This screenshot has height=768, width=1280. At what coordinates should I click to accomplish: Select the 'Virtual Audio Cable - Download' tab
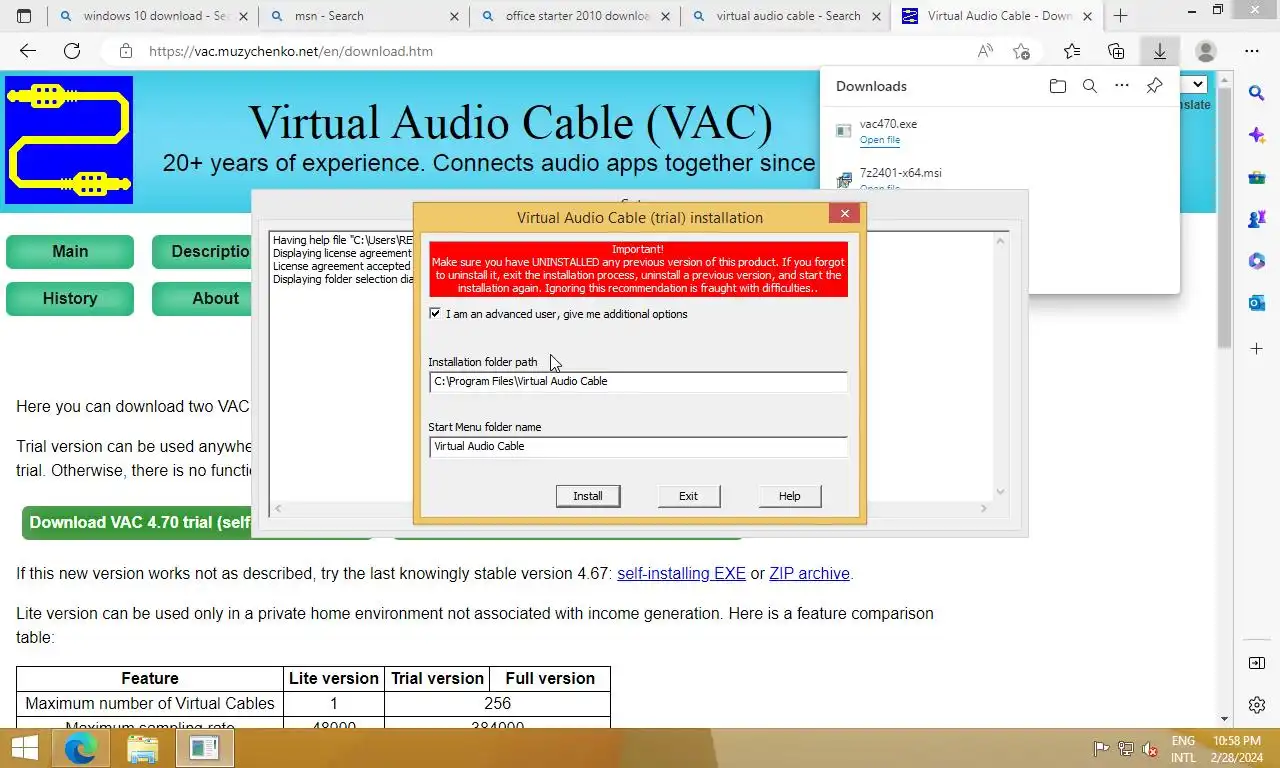tap(999, 16)
